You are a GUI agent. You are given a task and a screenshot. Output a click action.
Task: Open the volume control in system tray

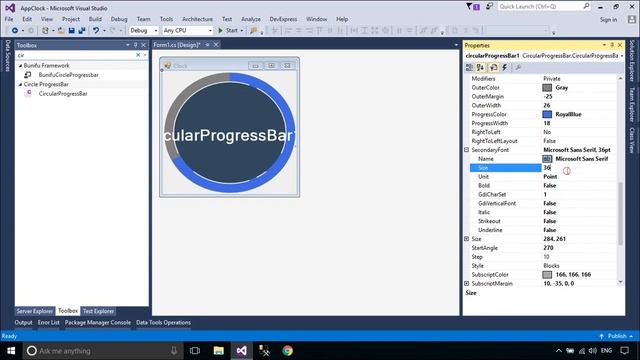(x=593, y=351)
